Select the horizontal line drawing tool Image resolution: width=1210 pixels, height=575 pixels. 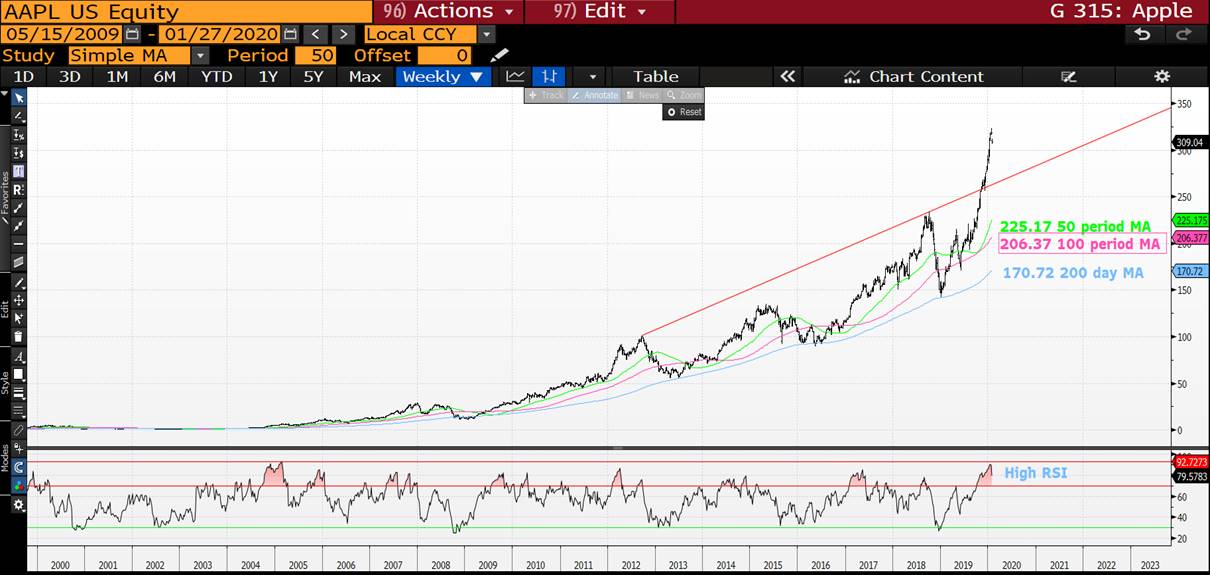[18, 244]
